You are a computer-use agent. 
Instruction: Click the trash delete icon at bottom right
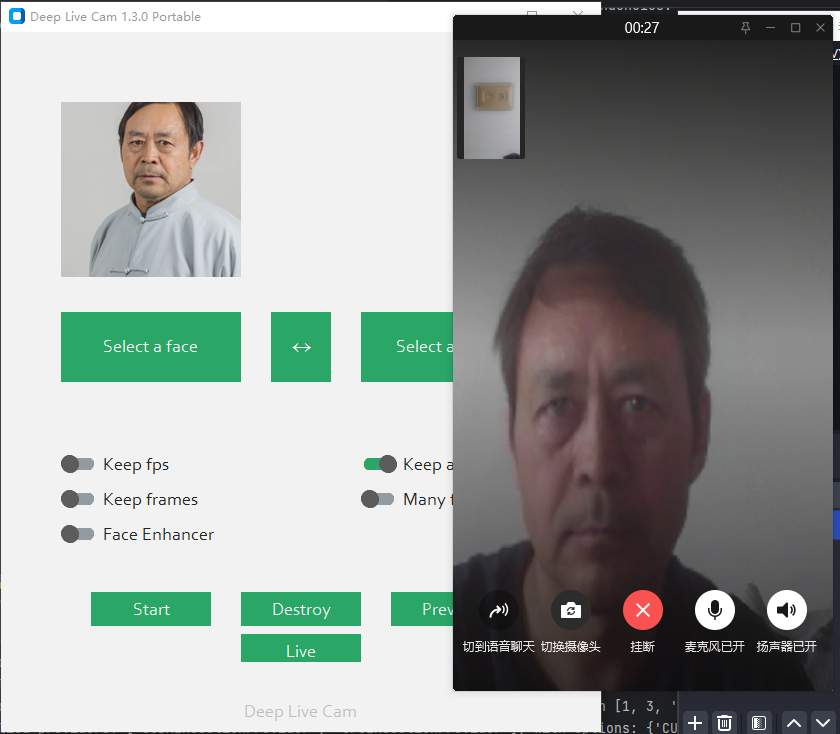tap(726, 722)
